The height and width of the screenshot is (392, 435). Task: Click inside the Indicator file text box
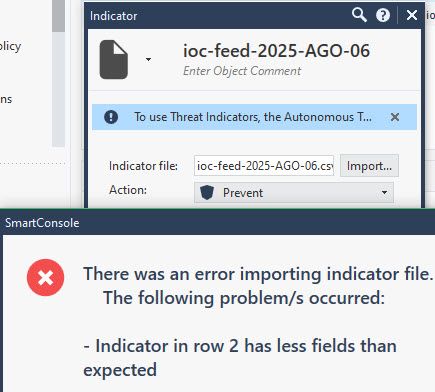(264, 166)
